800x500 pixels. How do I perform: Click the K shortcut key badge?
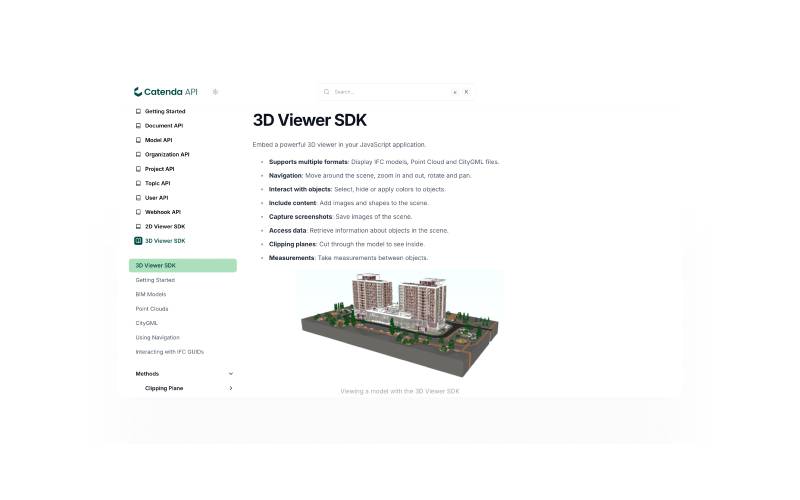(x=466, y=92)
